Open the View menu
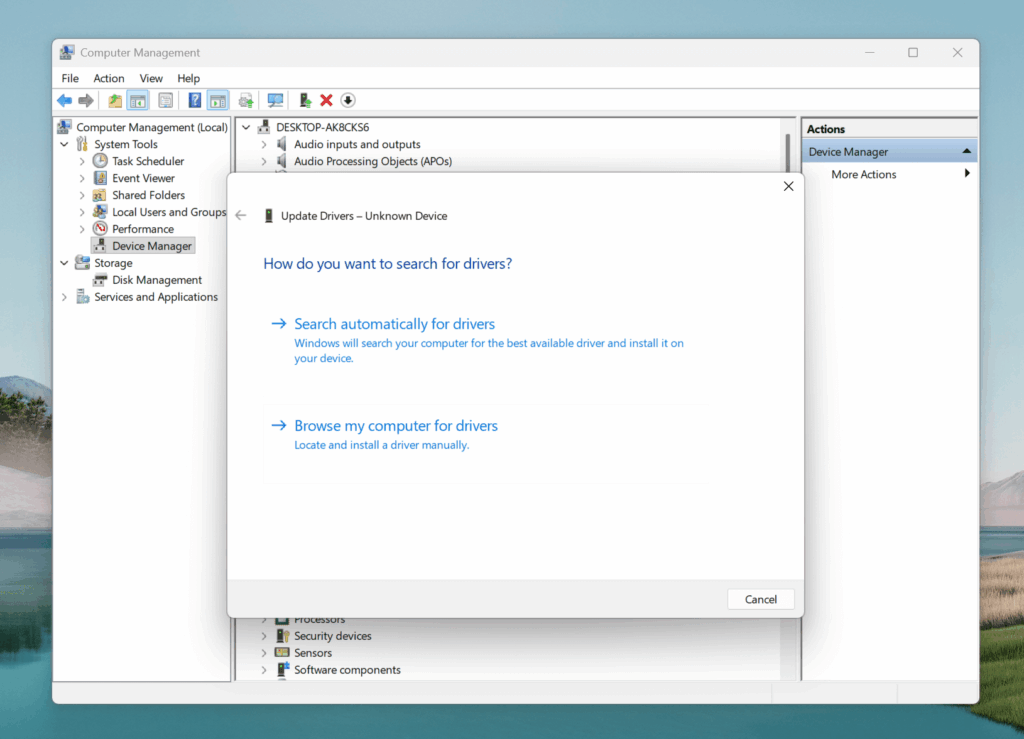The height and width of the screenshot is (739, 1024). tap(151, 78)
